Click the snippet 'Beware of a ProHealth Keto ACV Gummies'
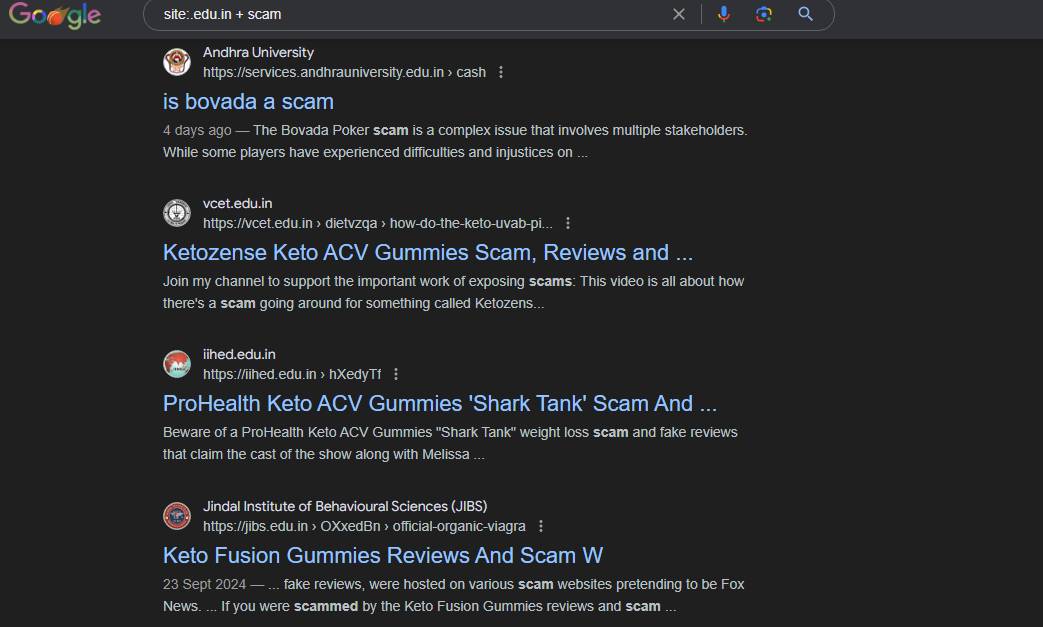The height and width of the screenshot is (627, 1043). click(450, 443)
